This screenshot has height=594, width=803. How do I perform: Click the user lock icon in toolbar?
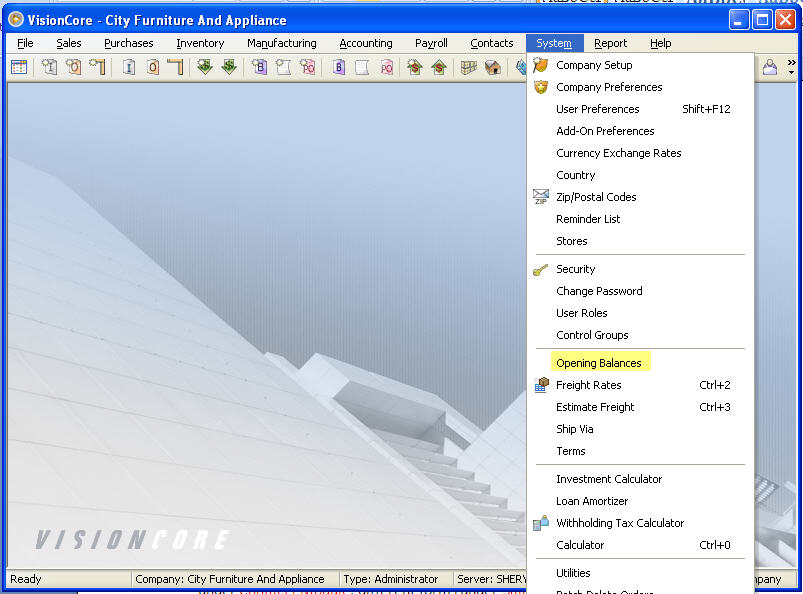[770, 67]
